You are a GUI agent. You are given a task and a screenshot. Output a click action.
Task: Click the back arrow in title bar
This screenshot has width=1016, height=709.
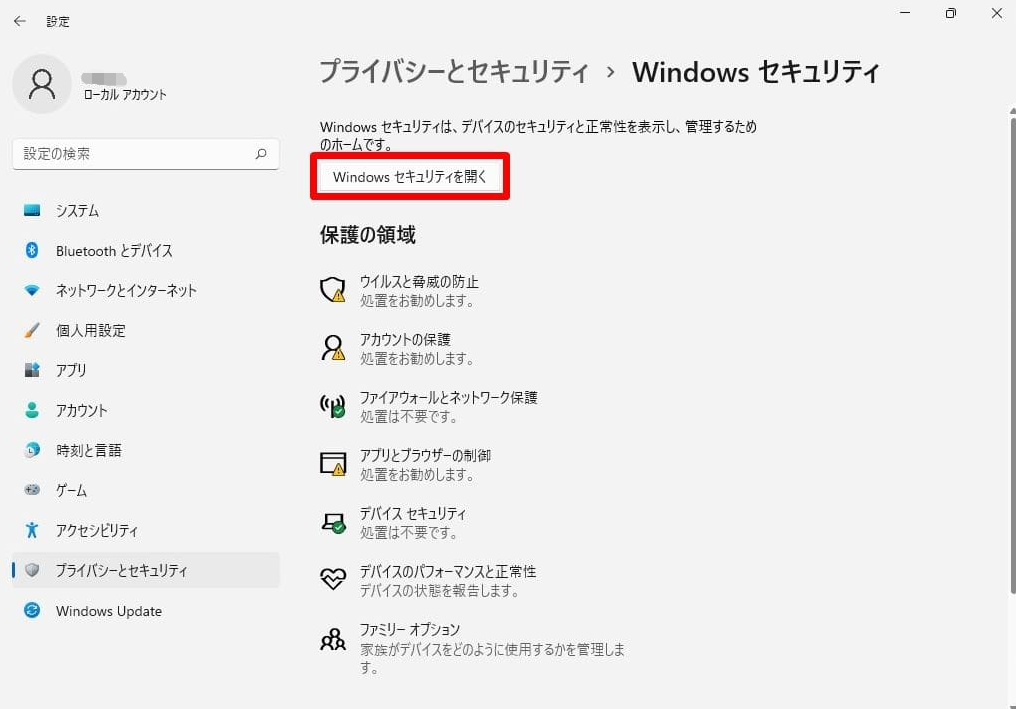20,21
